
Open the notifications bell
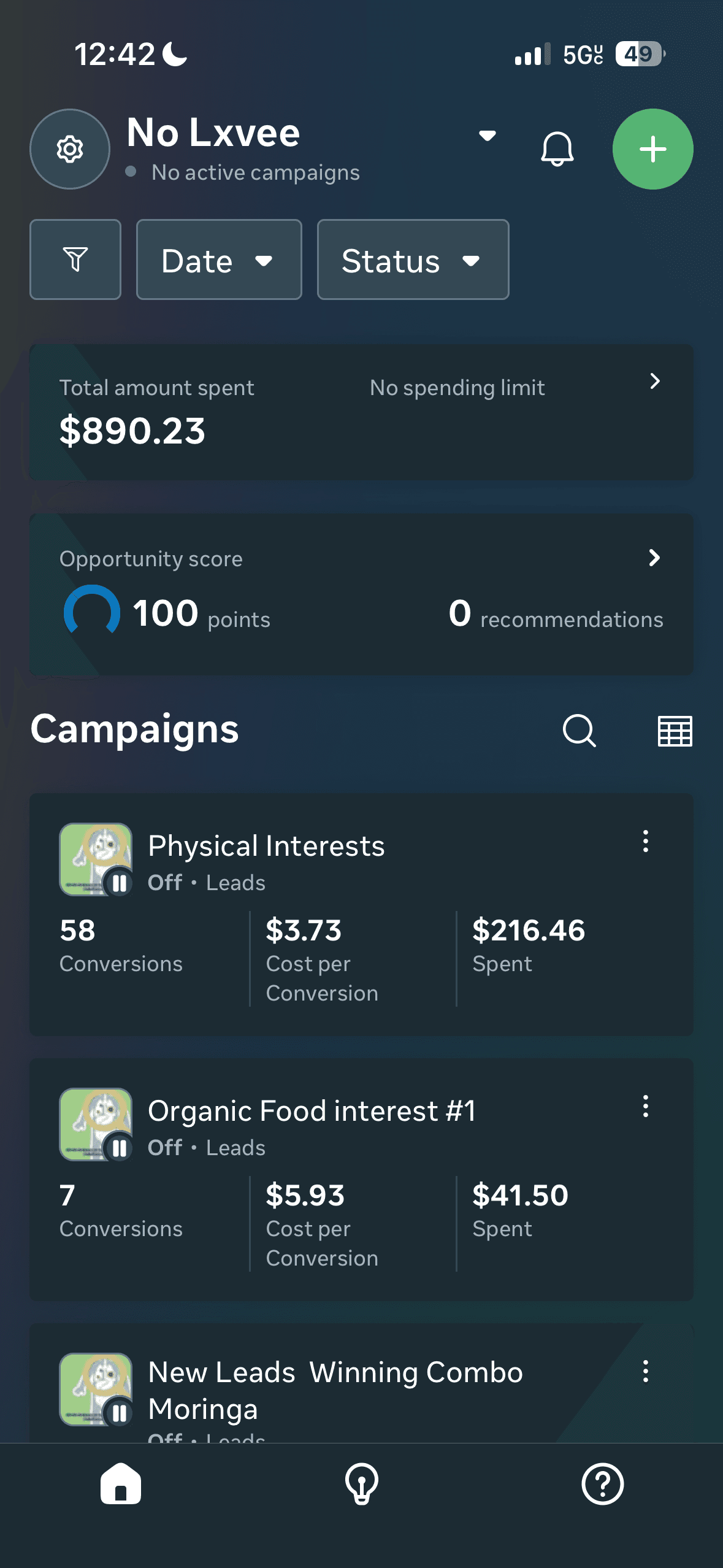click(x=557, y=149)
